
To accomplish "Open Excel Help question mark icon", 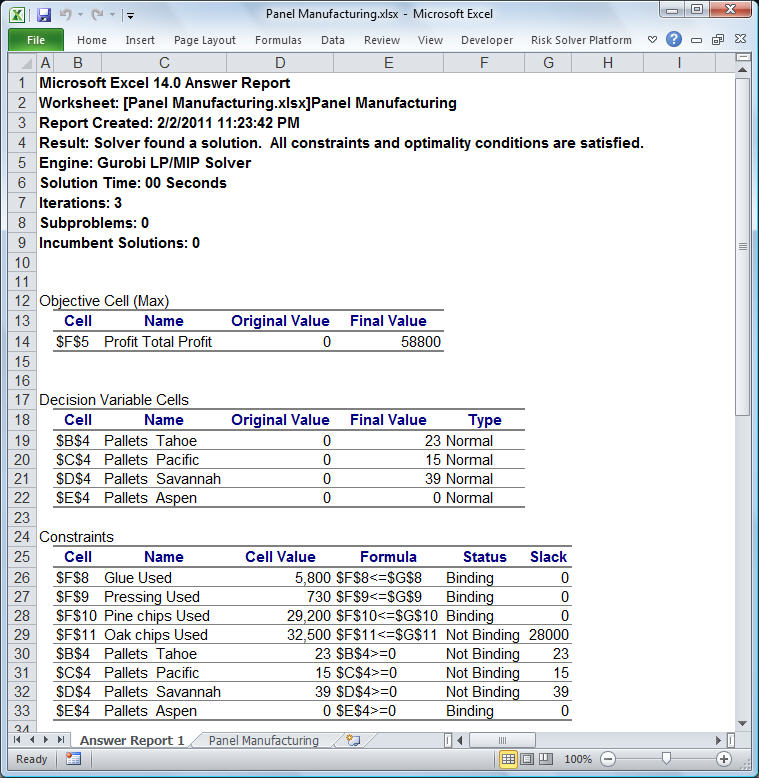I will (674, 40).
